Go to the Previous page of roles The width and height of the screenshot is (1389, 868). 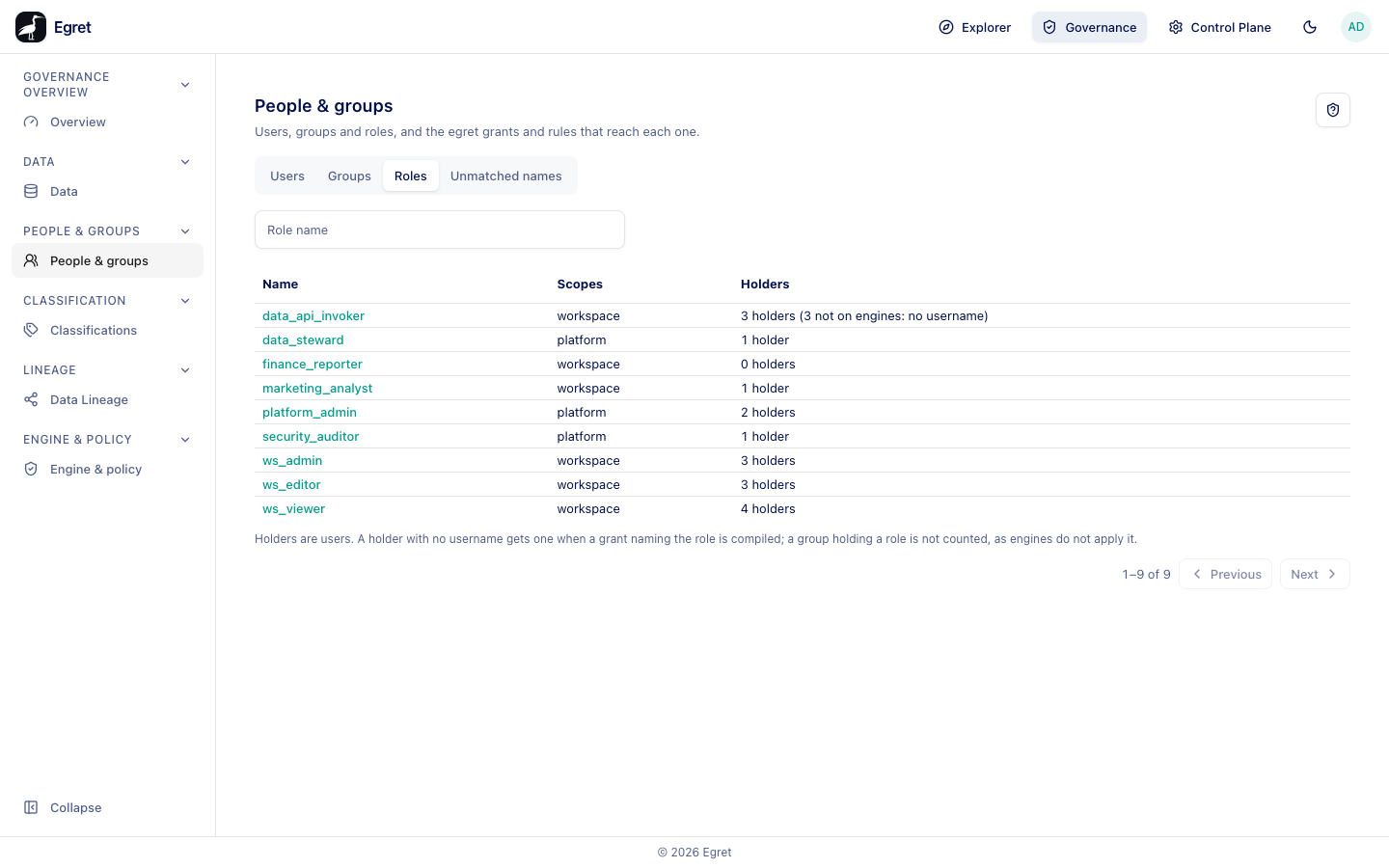click(1226, 574)
